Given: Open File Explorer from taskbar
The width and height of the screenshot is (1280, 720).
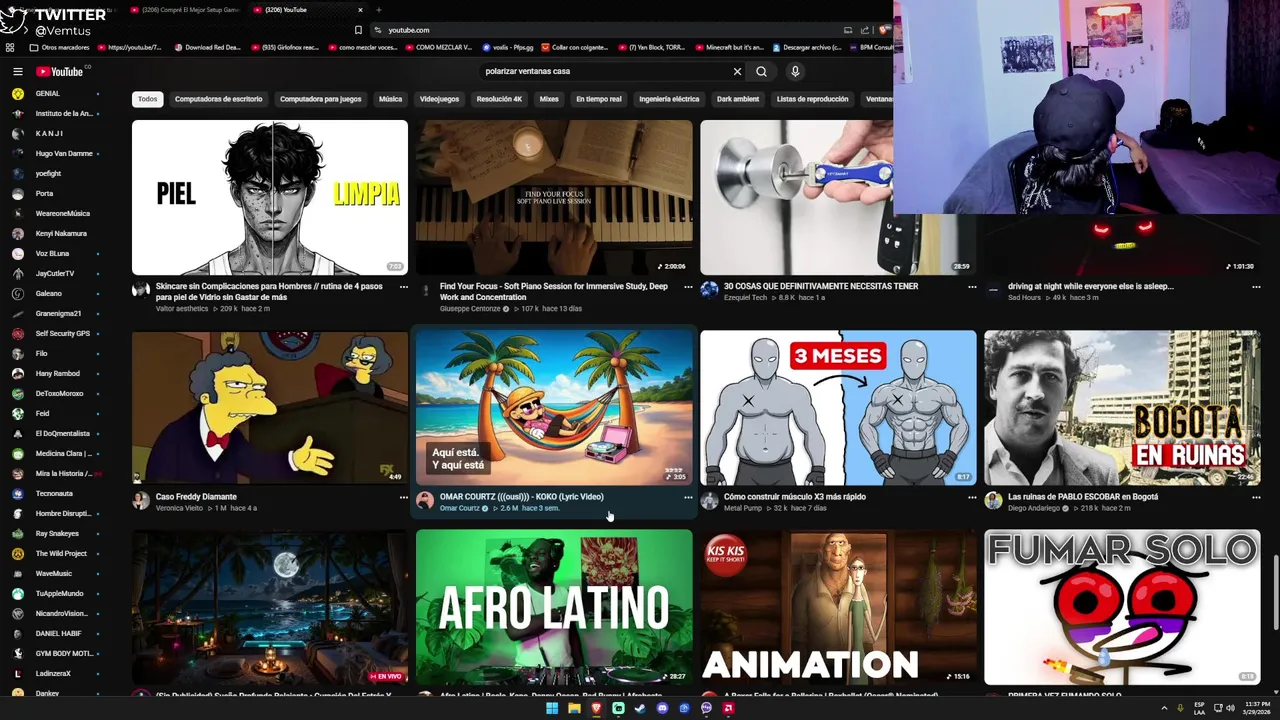Looking at the screenshot, I should [x=574, y=708].
